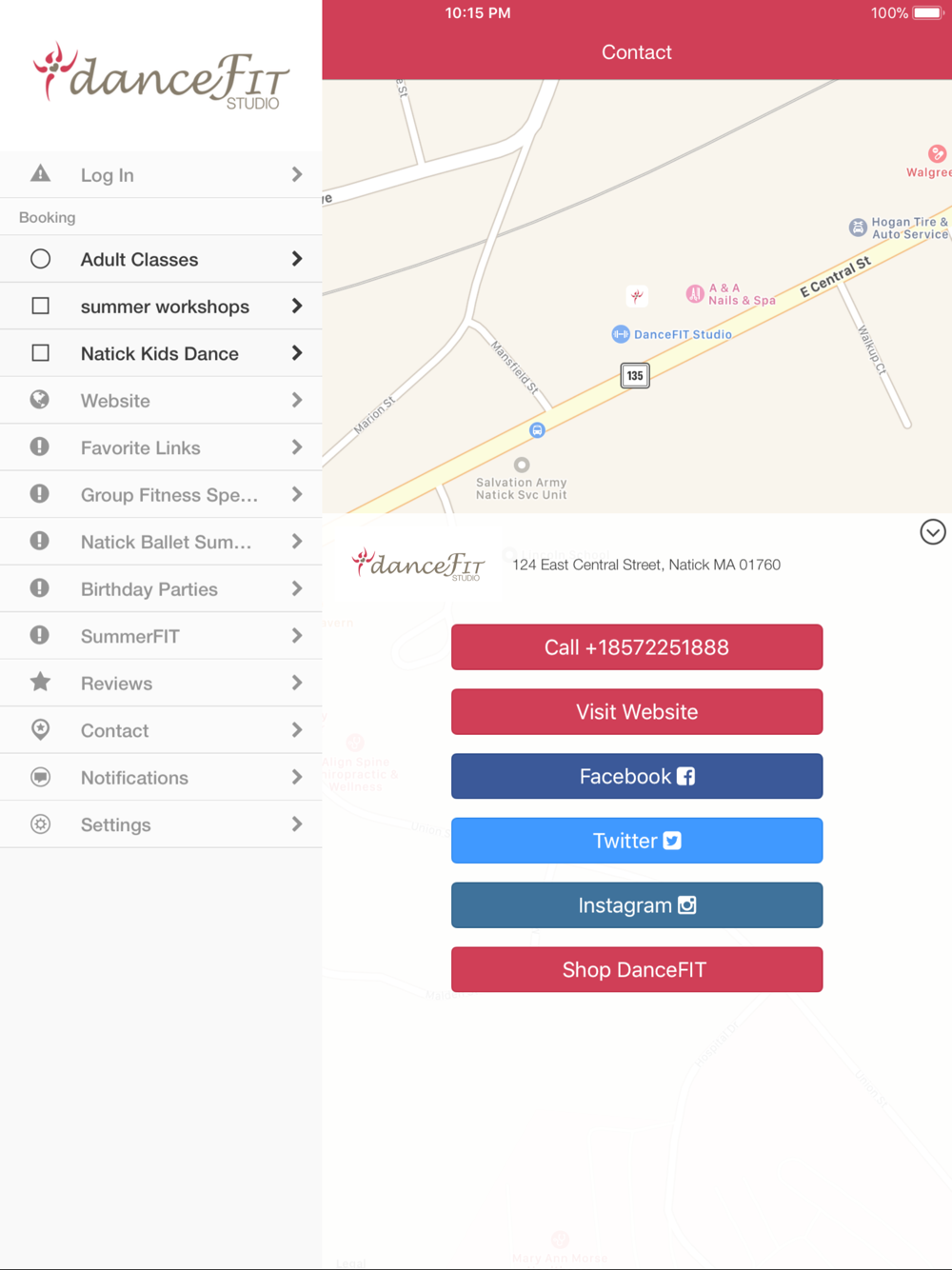Select the Adult Classes circle radio icon

click(40, 259)
